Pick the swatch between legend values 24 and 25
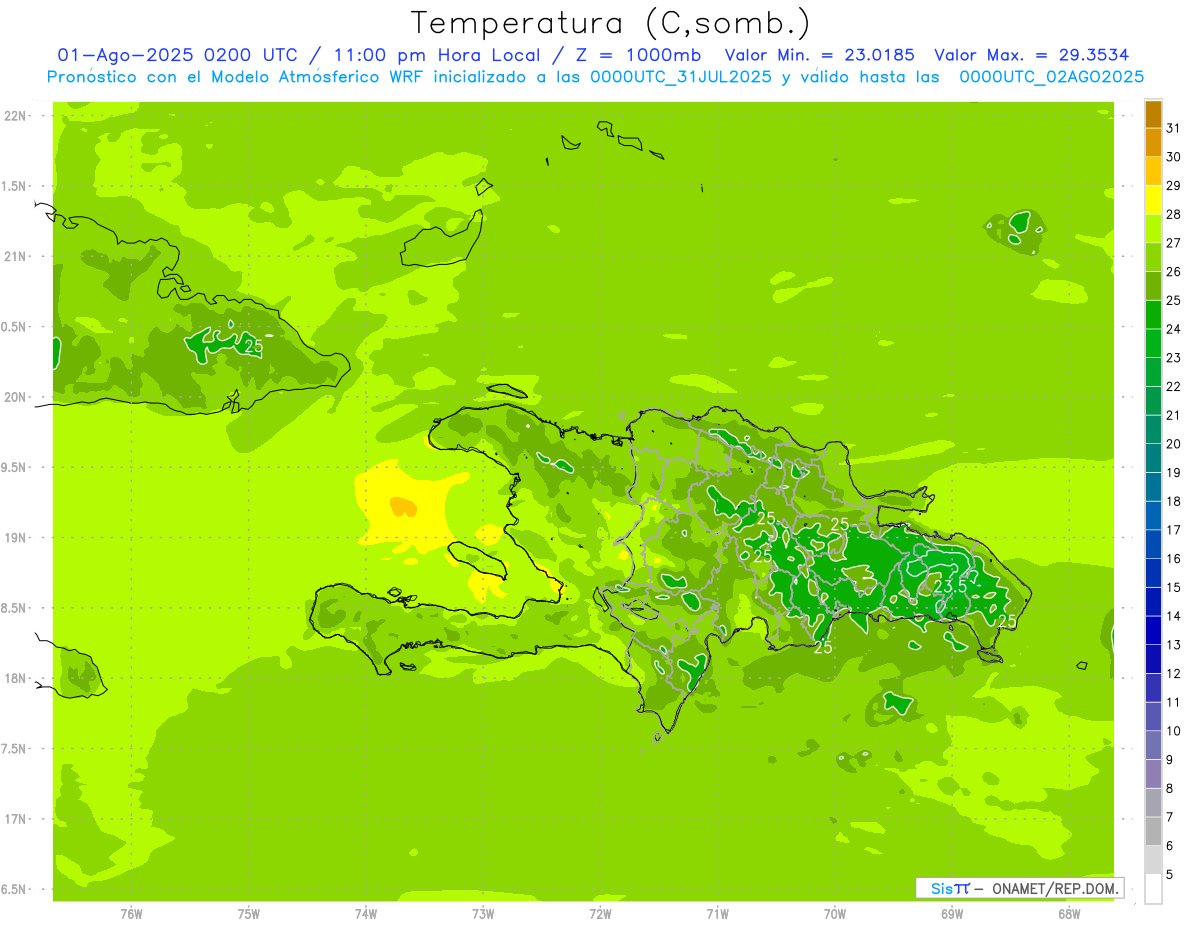This screenshot has height=927, width=1200. (x=1153, y=314)
